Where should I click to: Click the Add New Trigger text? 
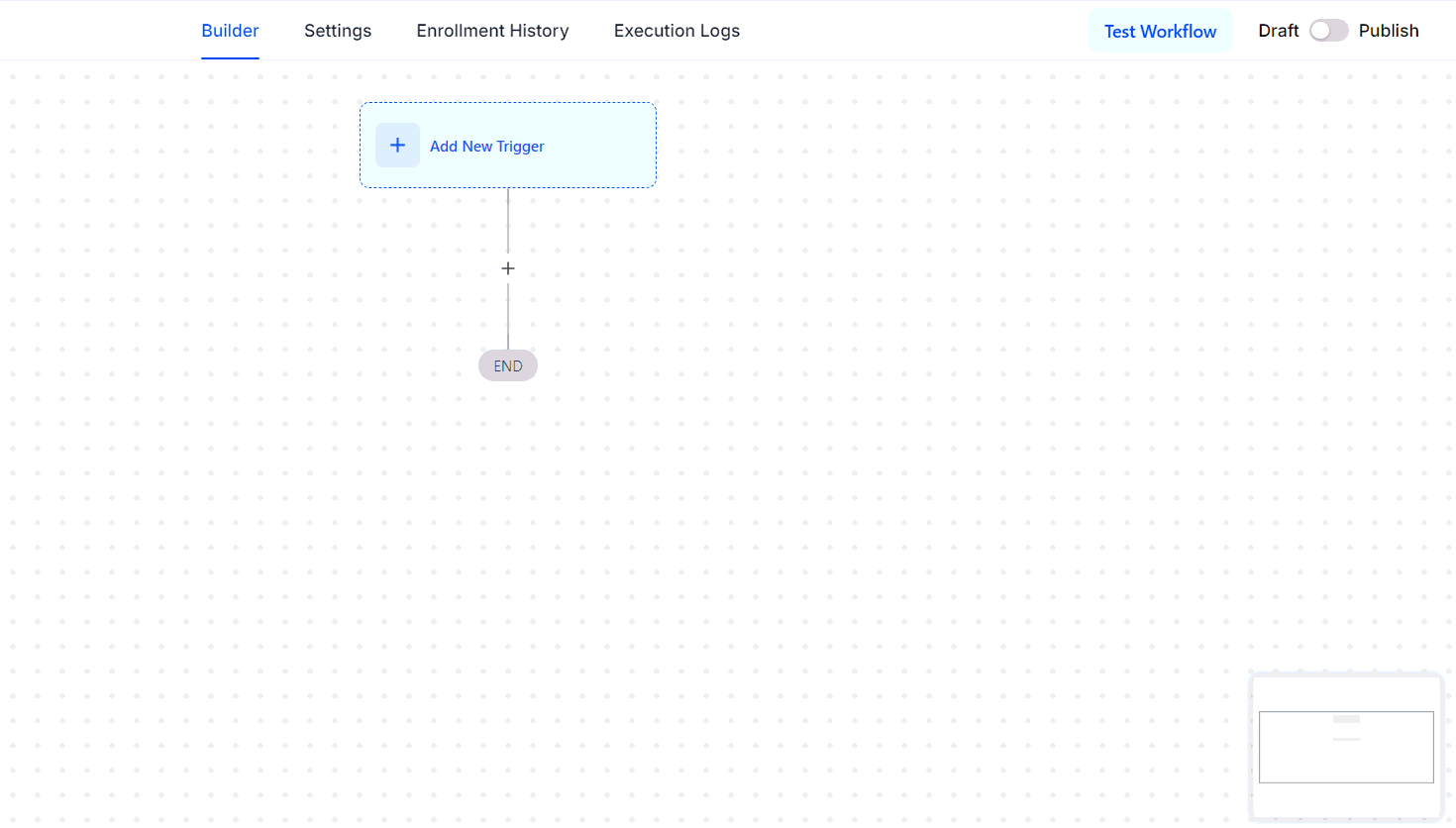pos(487,146)
